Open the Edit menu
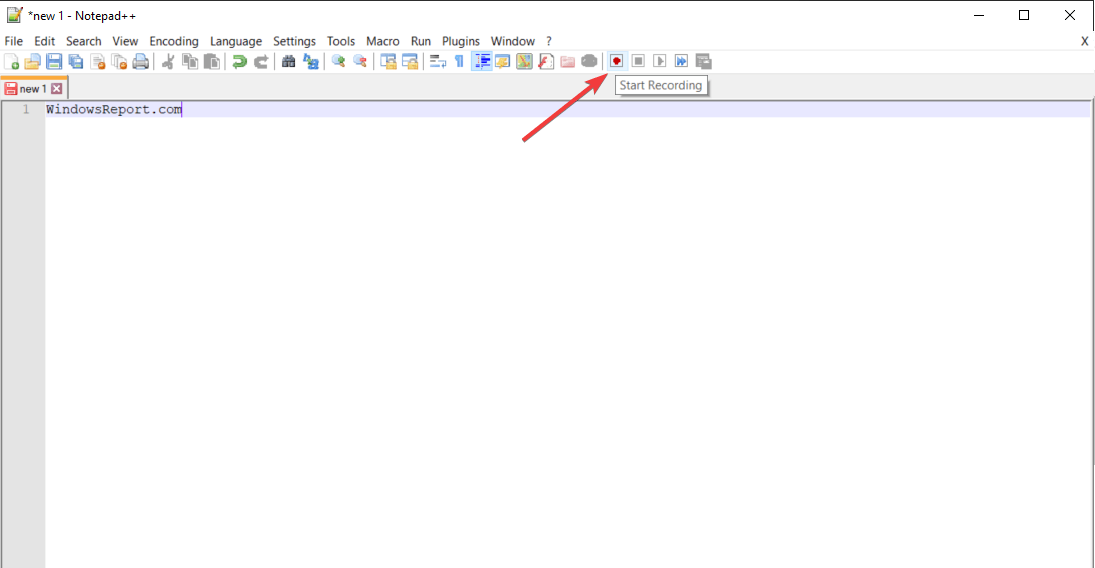Image resolution: width=1095 pixels, height=568 pixels. [44, 41]
